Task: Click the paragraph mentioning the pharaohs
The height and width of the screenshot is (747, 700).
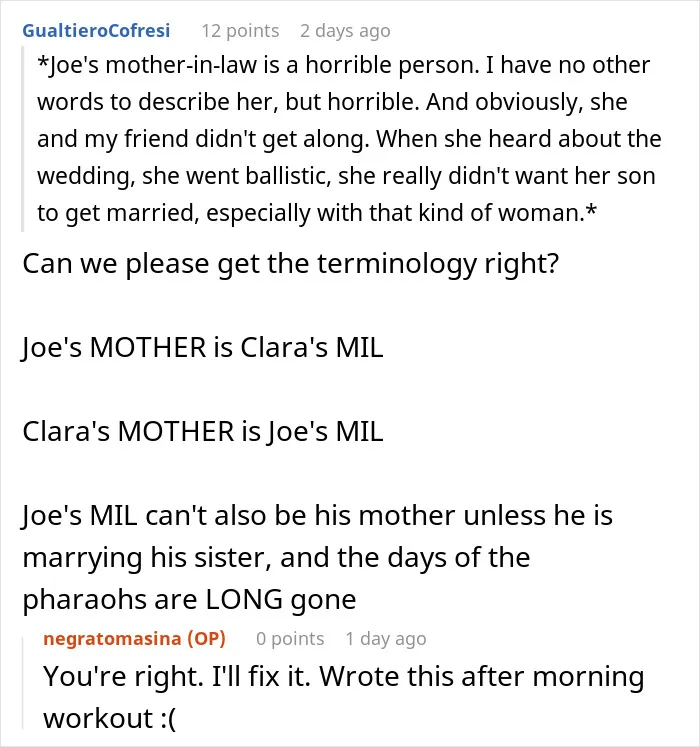Action: point(317,557)
